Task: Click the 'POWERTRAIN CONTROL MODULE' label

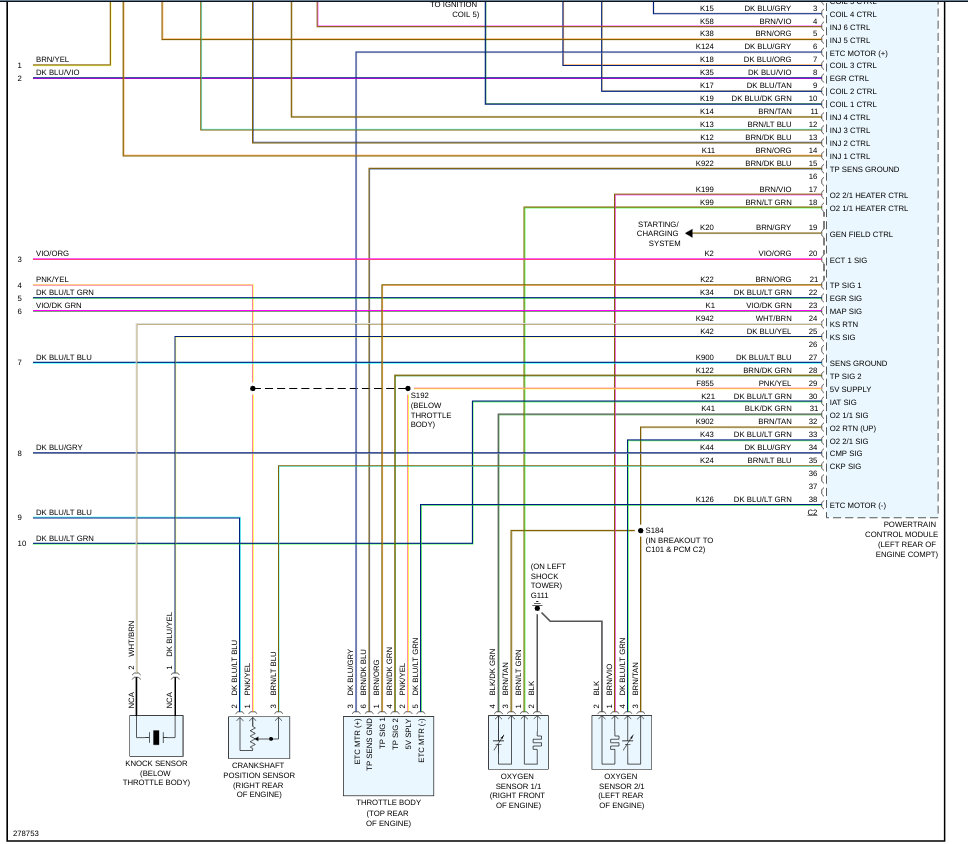Action: pos(901,529)
